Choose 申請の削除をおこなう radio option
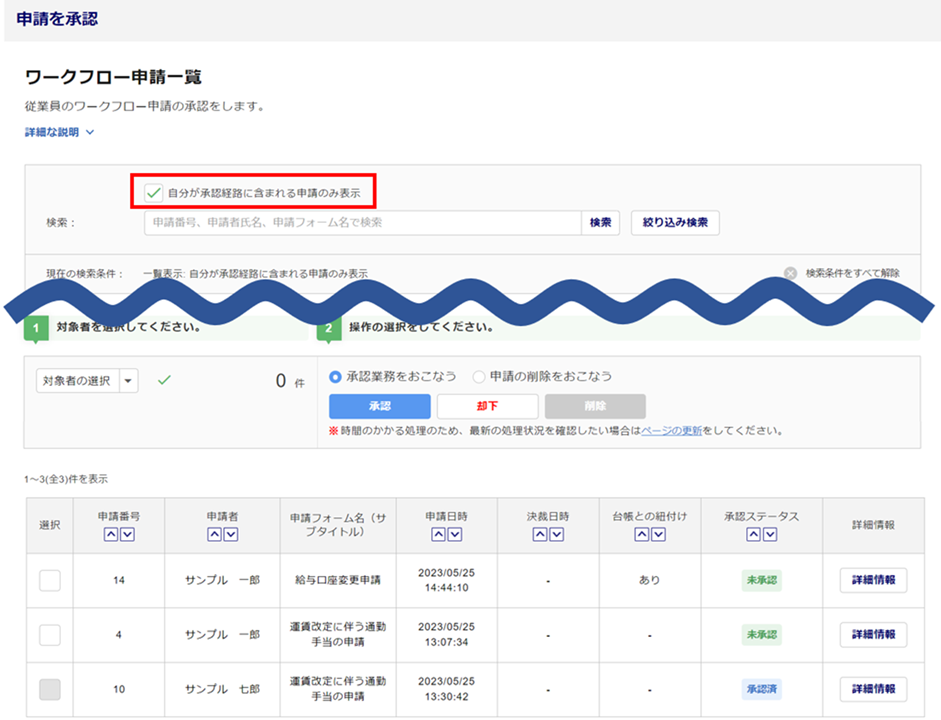The width and height of the screenshot is (941, 720). click(x=479, y=377)
